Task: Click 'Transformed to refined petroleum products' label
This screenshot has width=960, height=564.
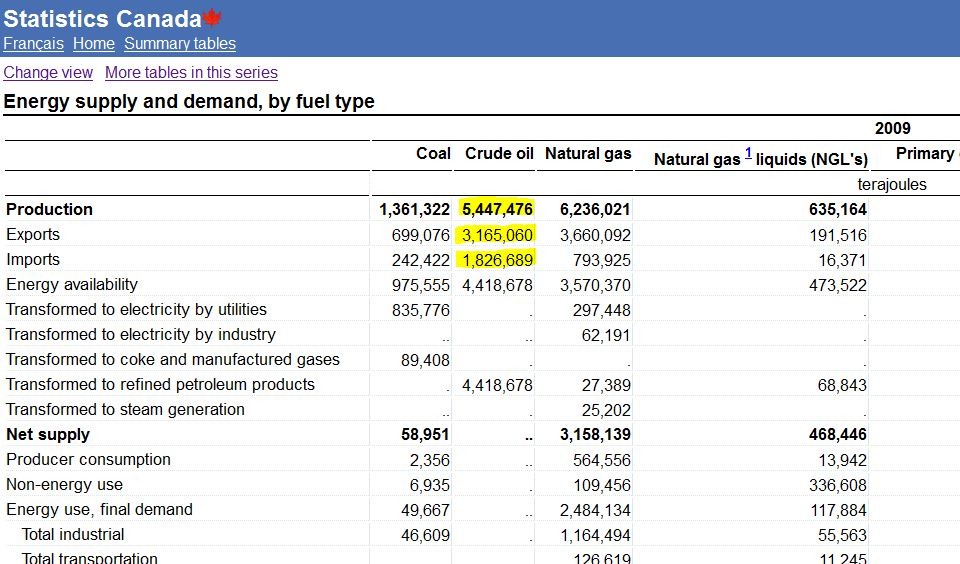Action: [x=160, y=385]
